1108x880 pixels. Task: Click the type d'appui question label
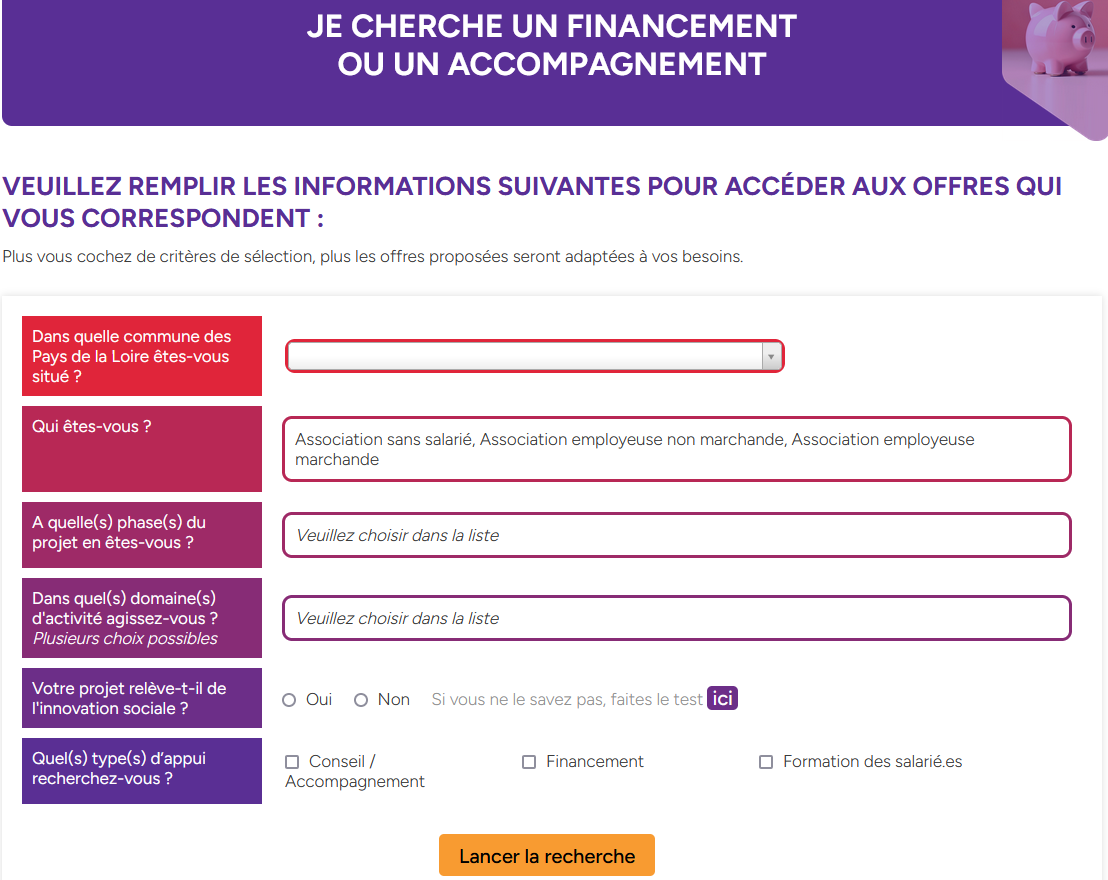(142, 770)
